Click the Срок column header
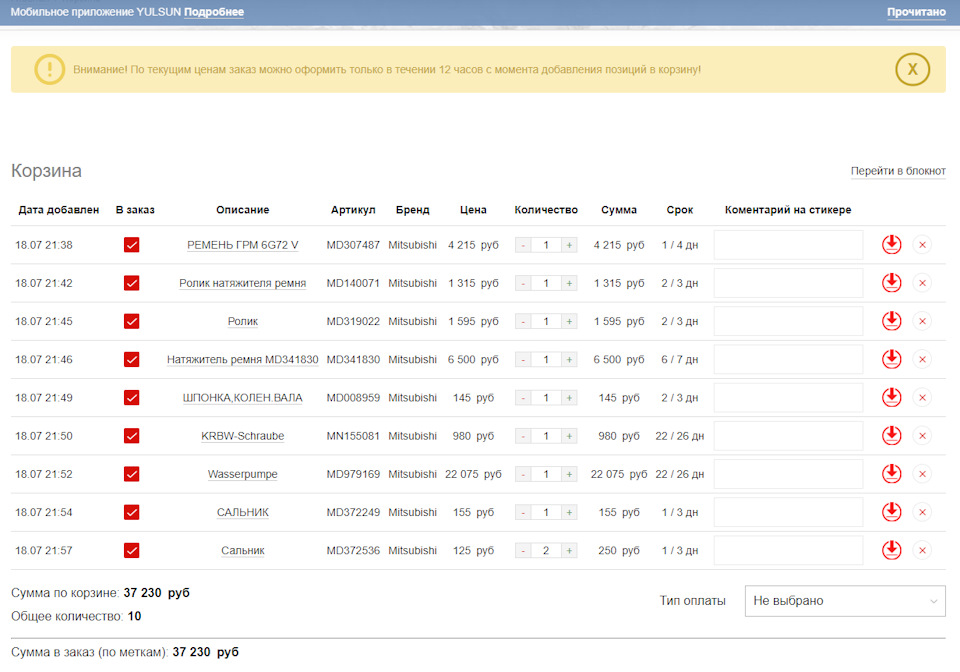Viewport: 960px width, 672px height. point(680,210)
